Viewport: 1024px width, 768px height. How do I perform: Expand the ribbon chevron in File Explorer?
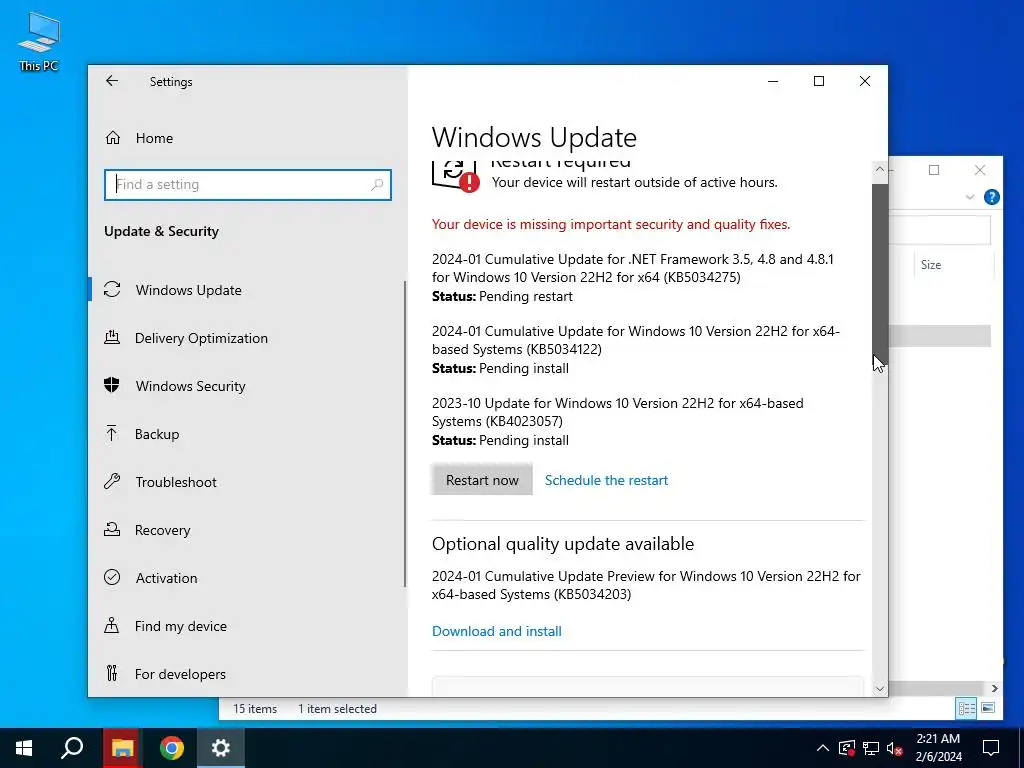tap(970, 197)
